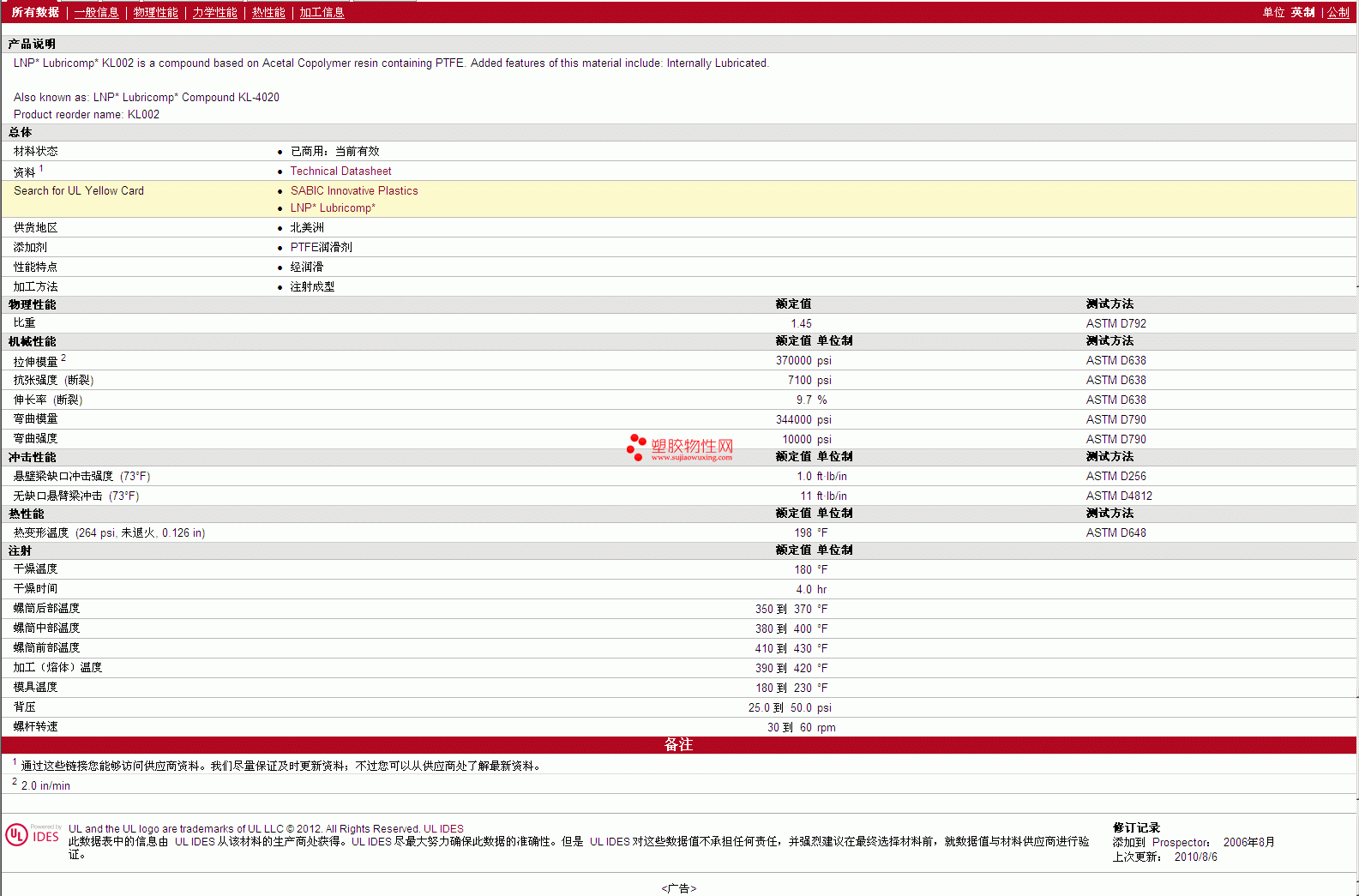This screenshot has height=896, width=1359.
Task: Open the LNP* Lubricomp* link
Action: click(333, 207)
